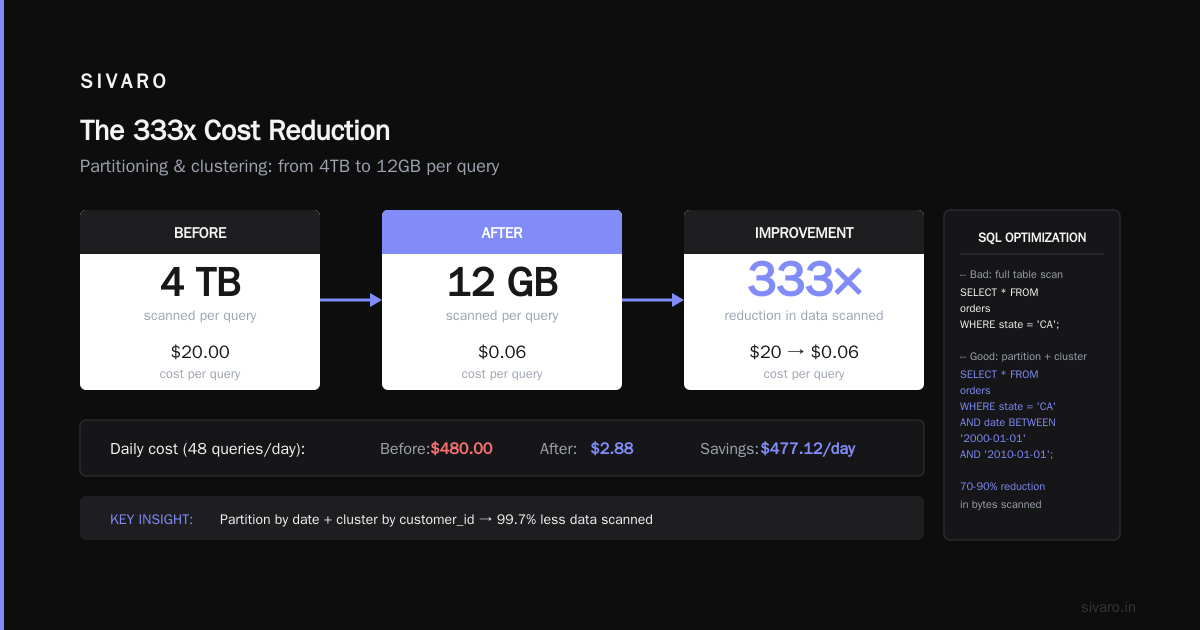The height and width of the screenshot is (630, 1200).
Task: Click the "$20.00" cost per query value
Action: click(x=200, y=352)
